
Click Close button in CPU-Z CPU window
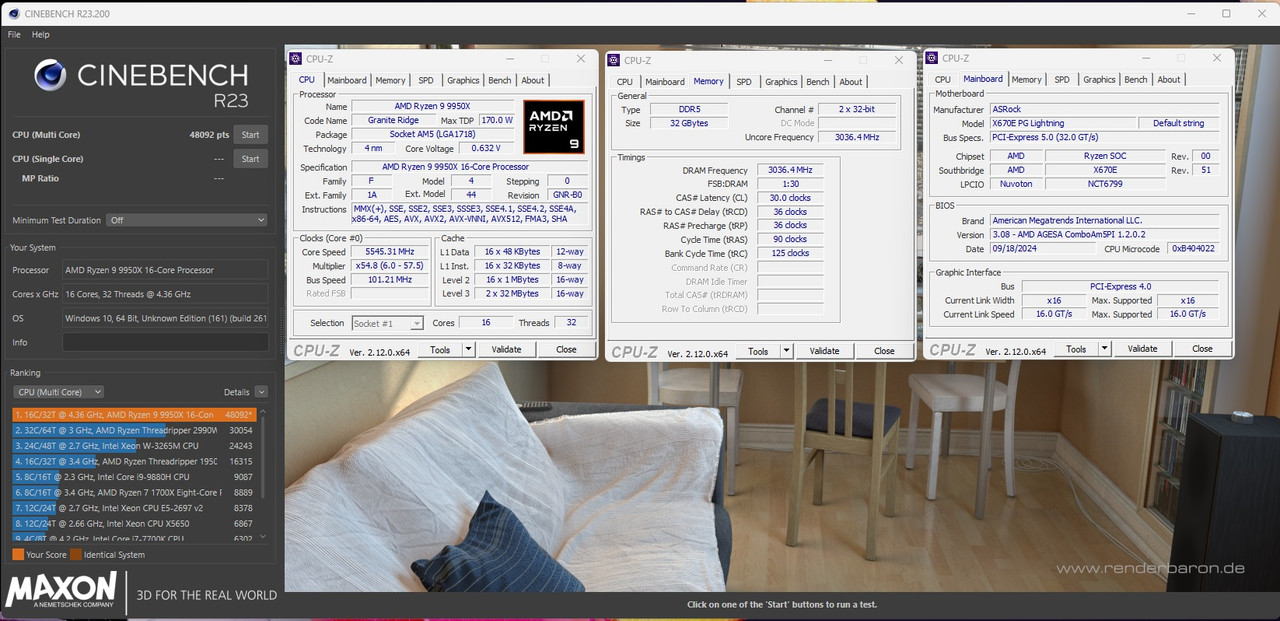click(566, 350)
